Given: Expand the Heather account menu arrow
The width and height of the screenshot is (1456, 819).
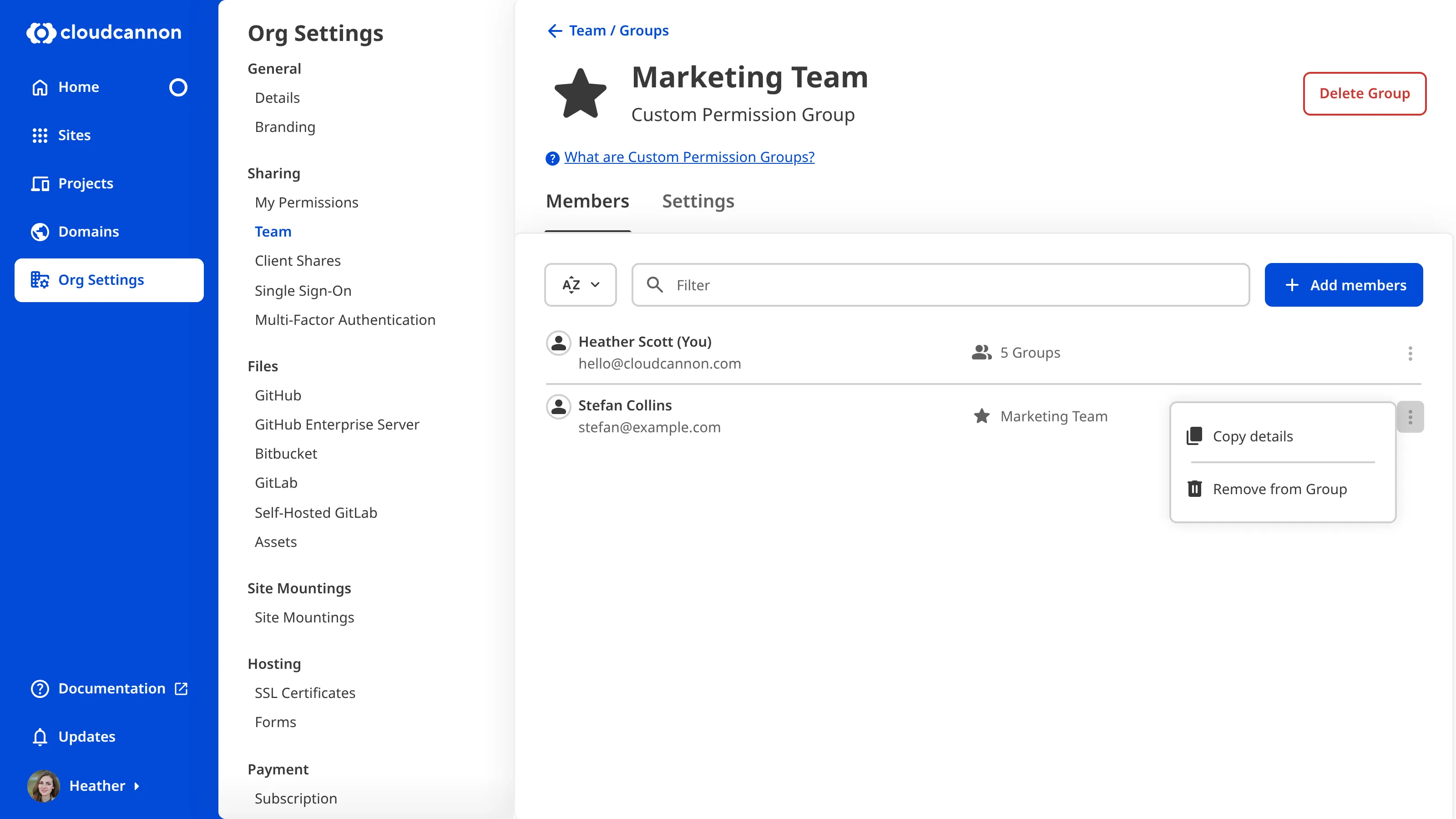Looking at the screenshot, I should [136, 786].
